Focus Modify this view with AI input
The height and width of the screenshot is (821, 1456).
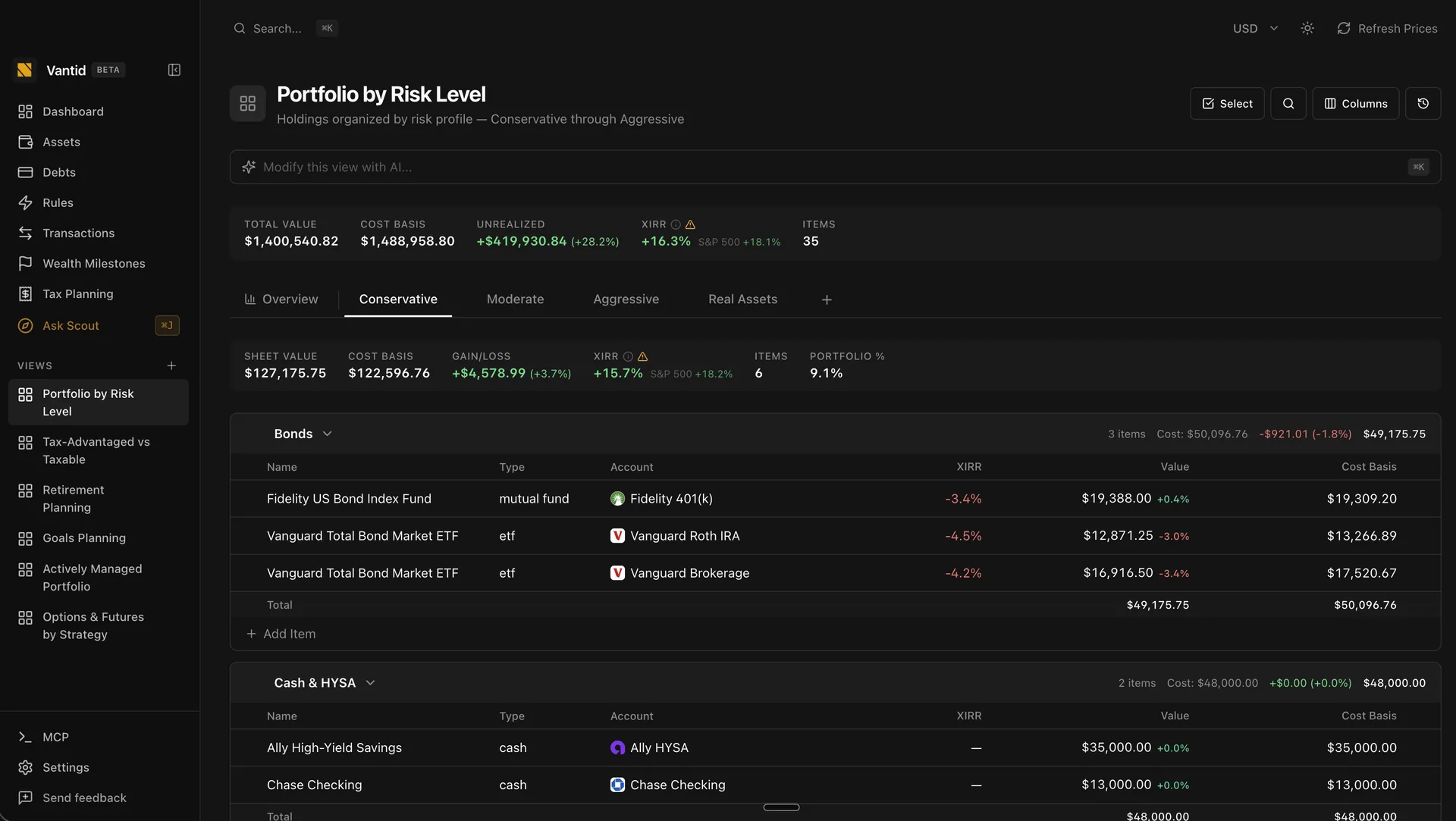835,167
